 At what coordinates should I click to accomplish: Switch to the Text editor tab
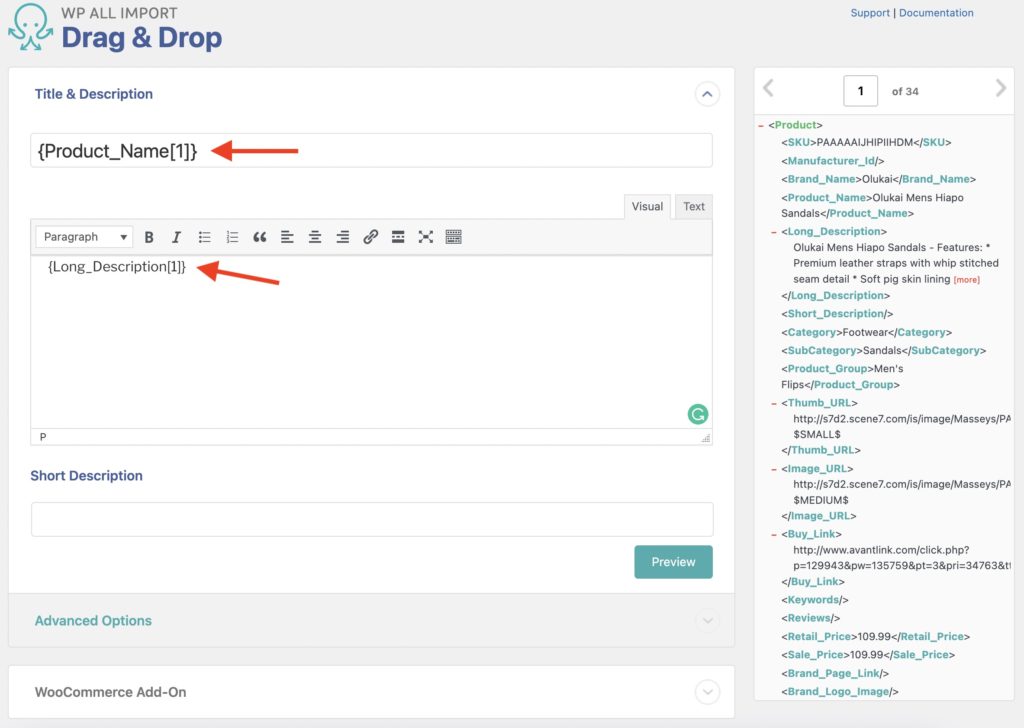click(x=693, y=206)
